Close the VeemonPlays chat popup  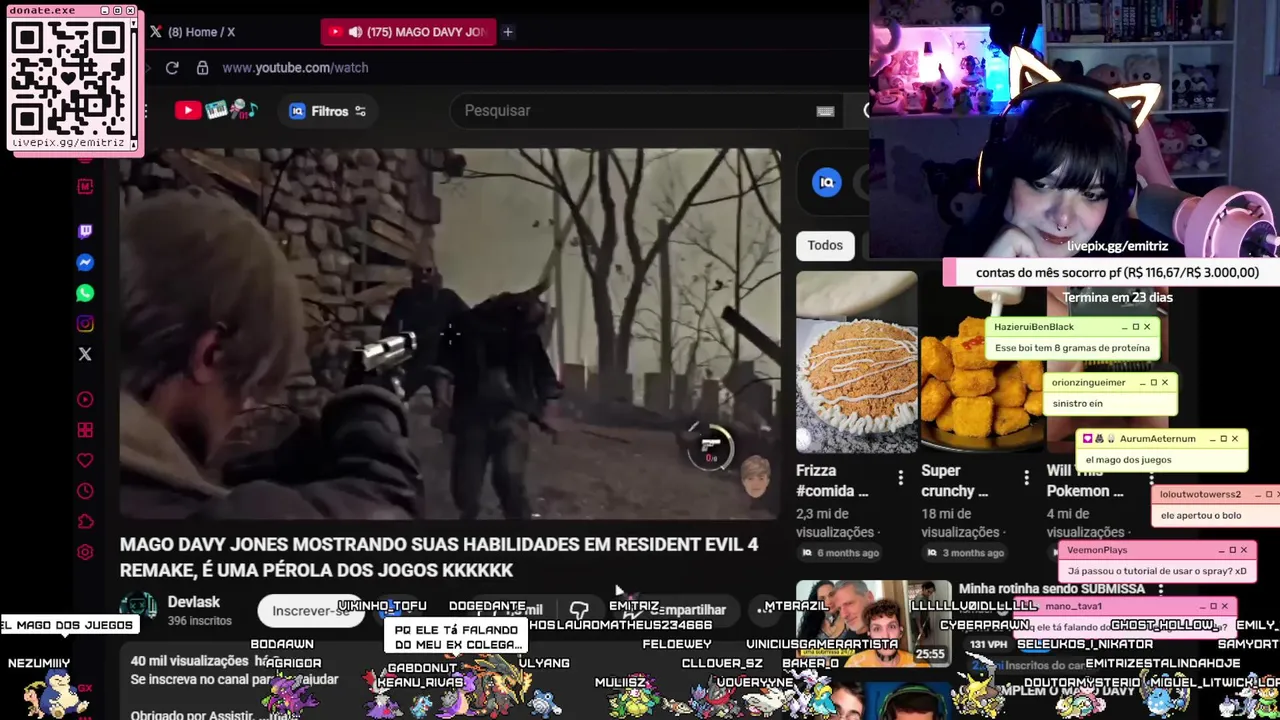1244,550
